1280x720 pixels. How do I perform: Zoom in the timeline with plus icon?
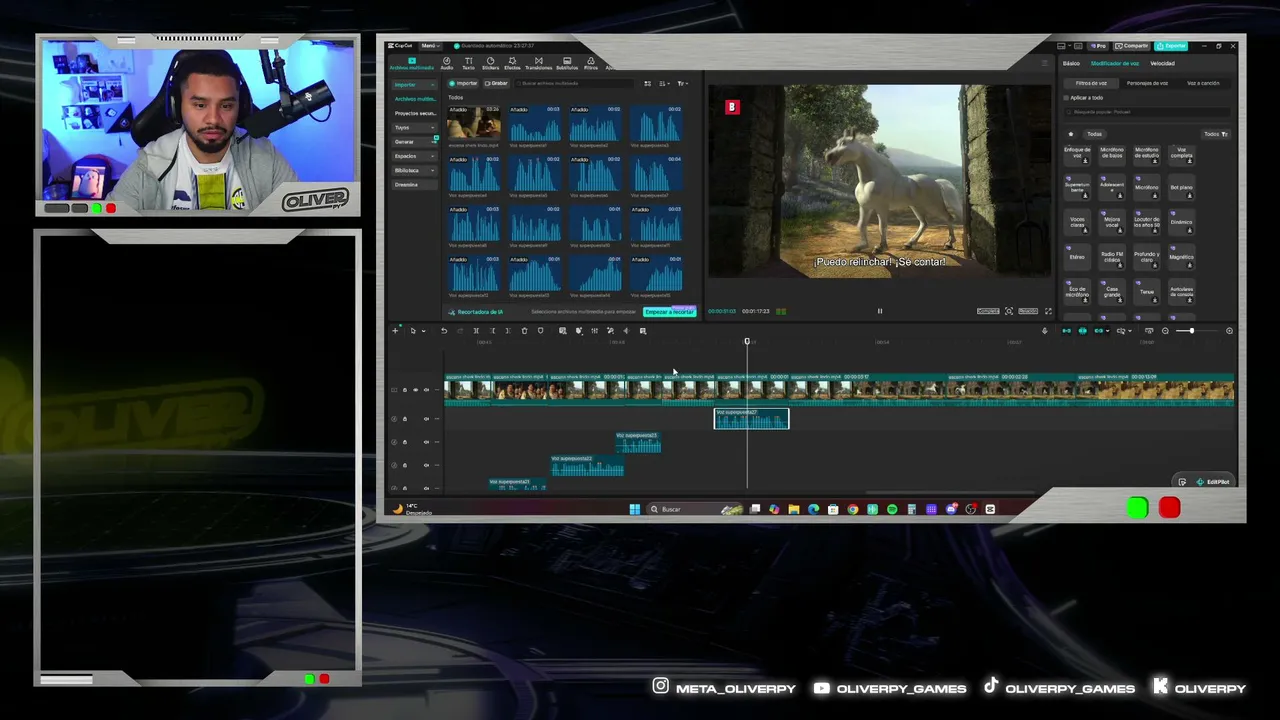tap(1229, 331)
